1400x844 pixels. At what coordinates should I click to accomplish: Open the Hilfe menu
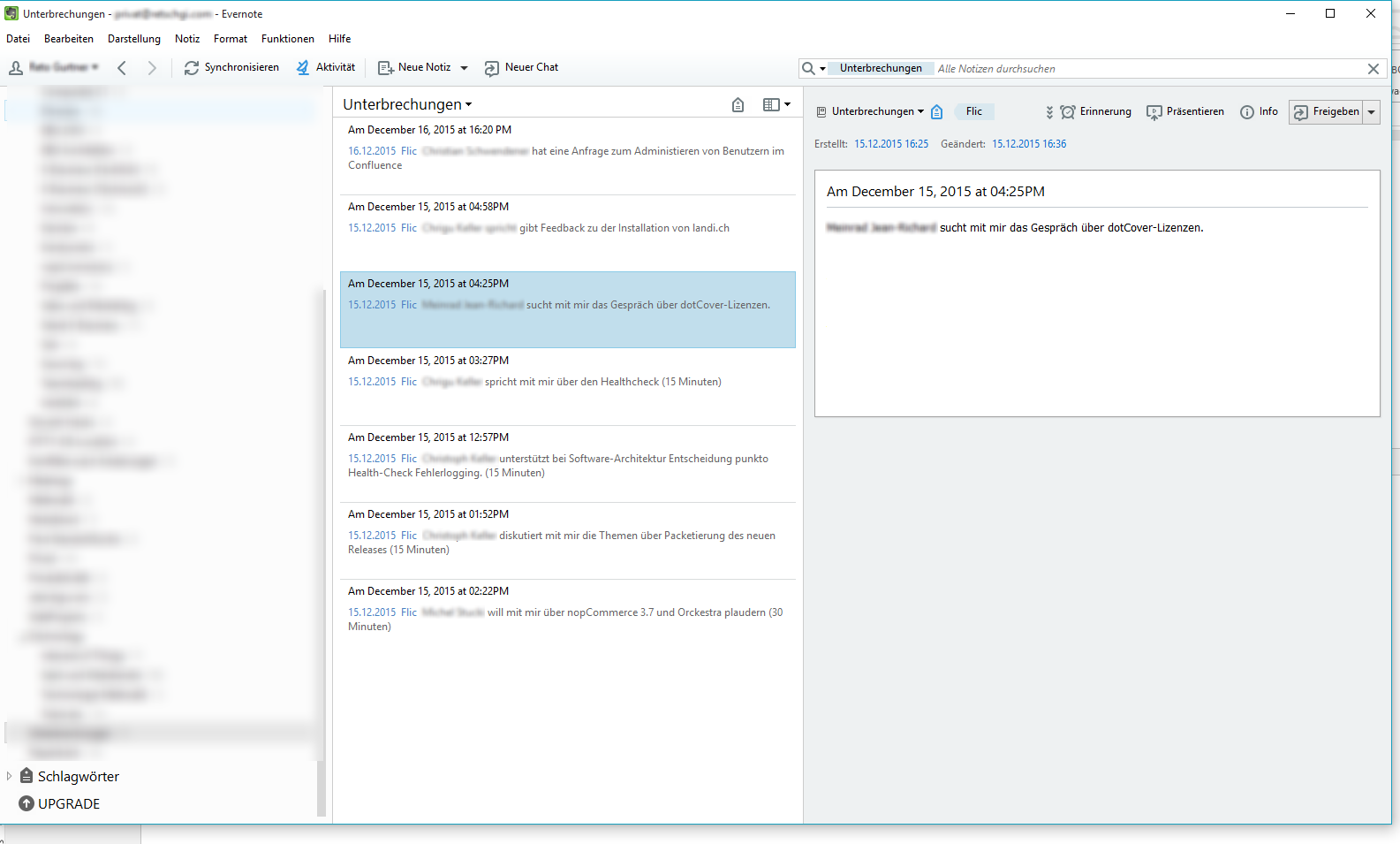click(340, 39)
